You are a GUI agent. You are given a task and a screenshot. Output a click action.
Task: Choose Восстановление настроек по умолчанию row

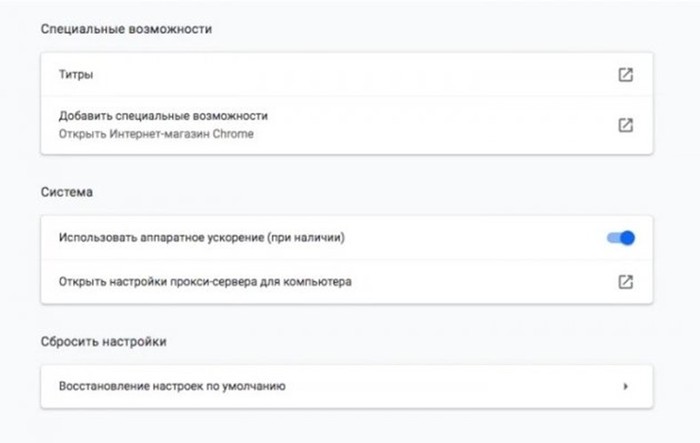347,386
